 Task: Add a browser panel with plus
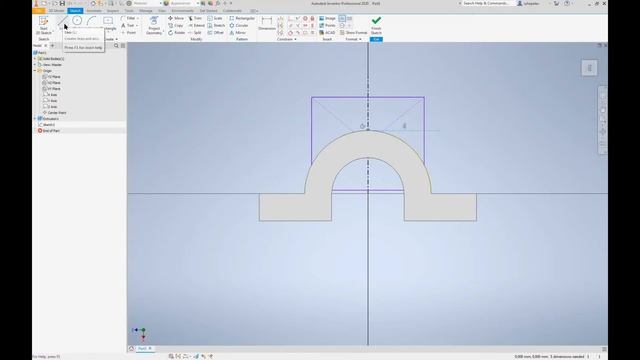(52, 46)
